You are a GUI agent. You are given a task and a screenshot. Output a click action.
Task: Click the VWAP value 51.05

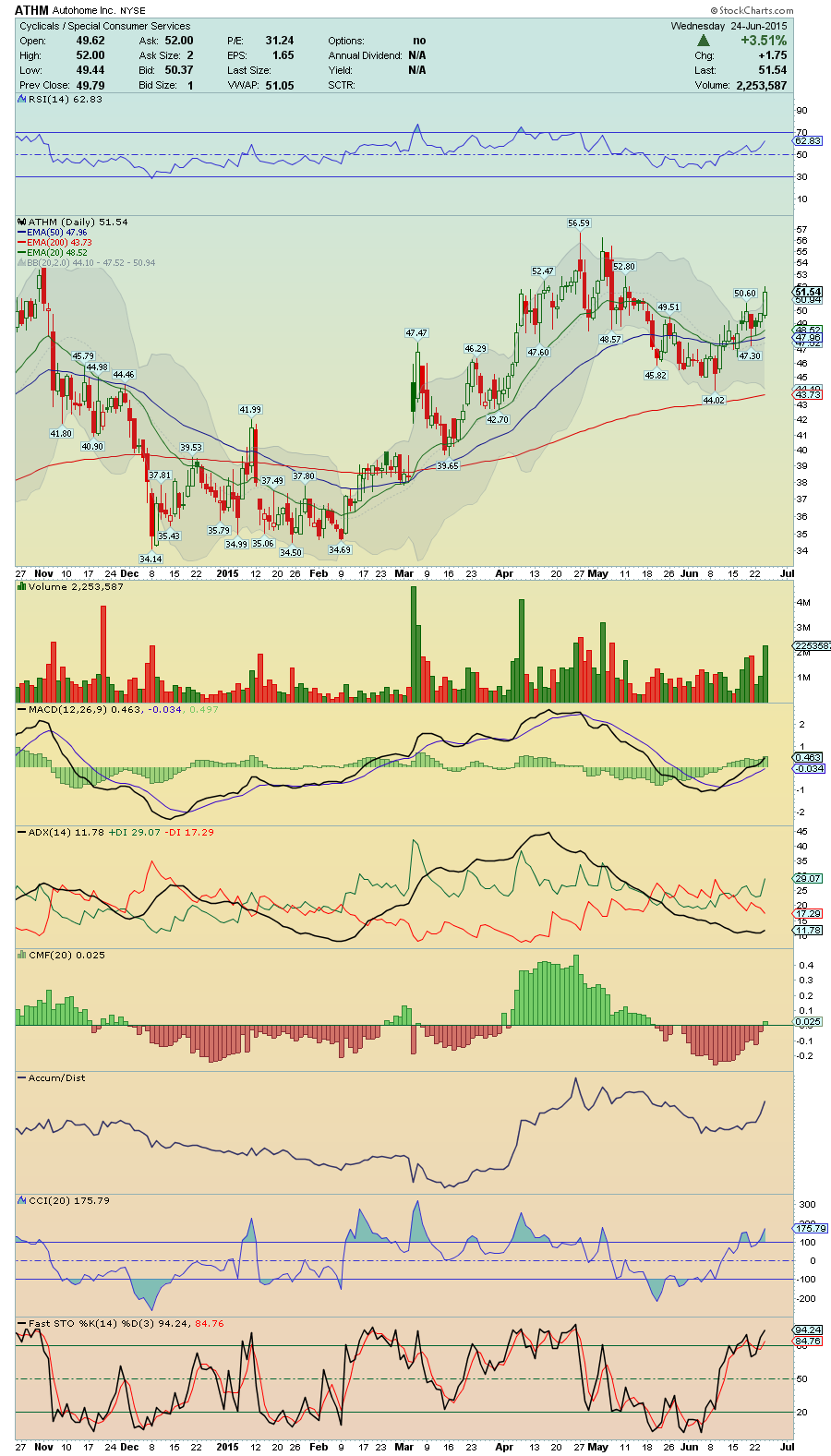pos(280,85)
